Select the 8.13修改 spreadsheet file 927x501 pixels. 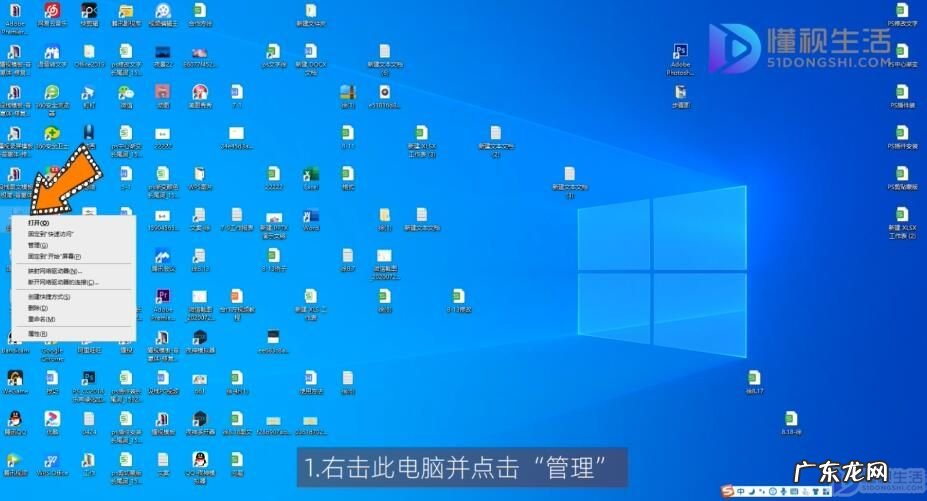click(458, 296)
